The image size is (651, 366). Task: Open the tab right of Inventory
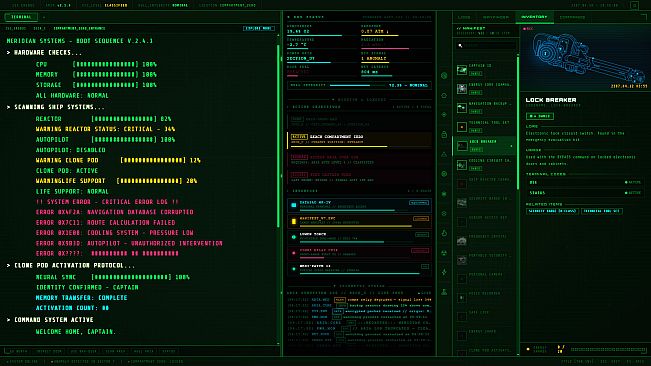tap(573, 17)
